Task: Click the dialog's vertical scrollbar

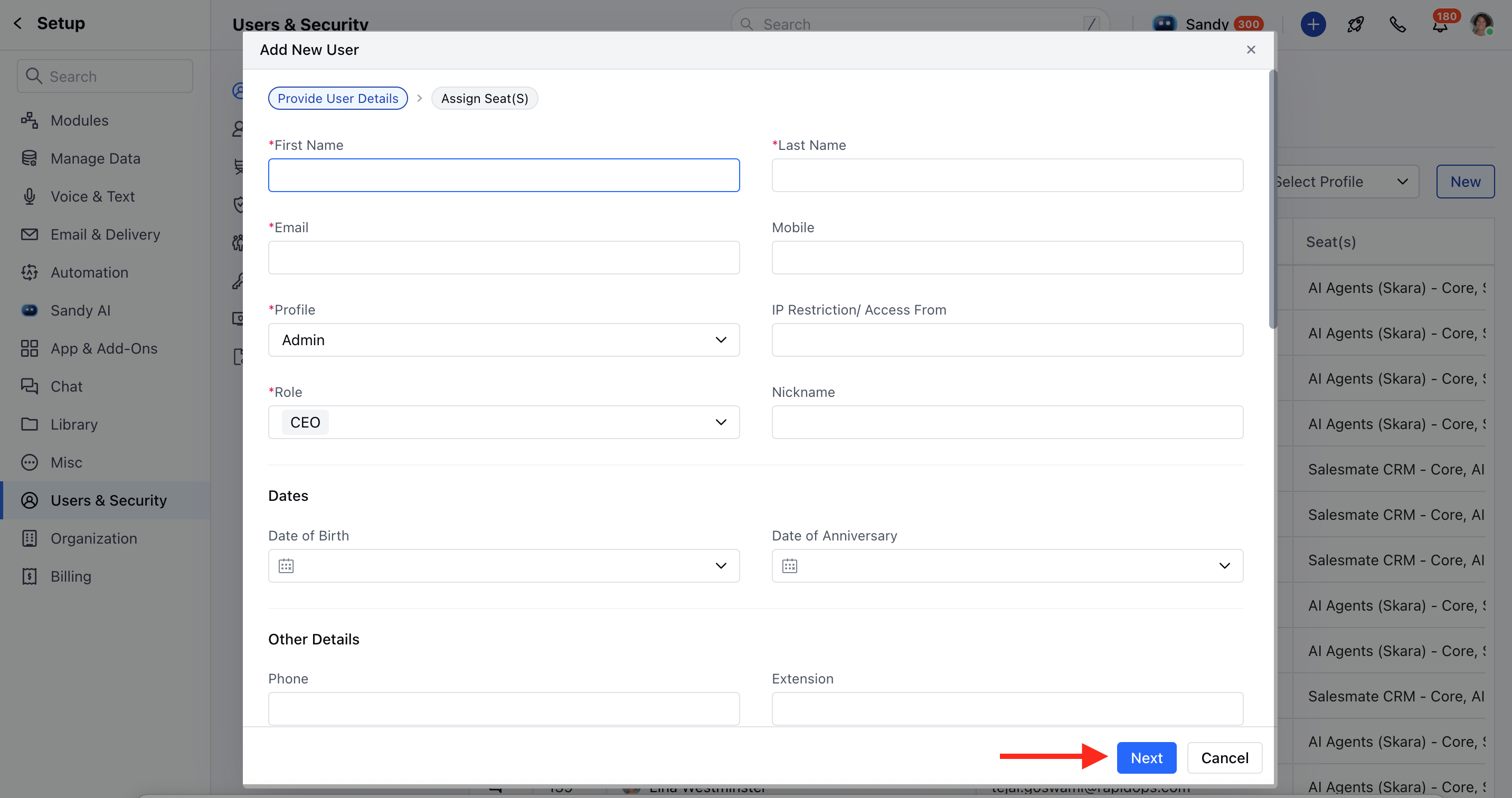Action: tap(1272, 199)
